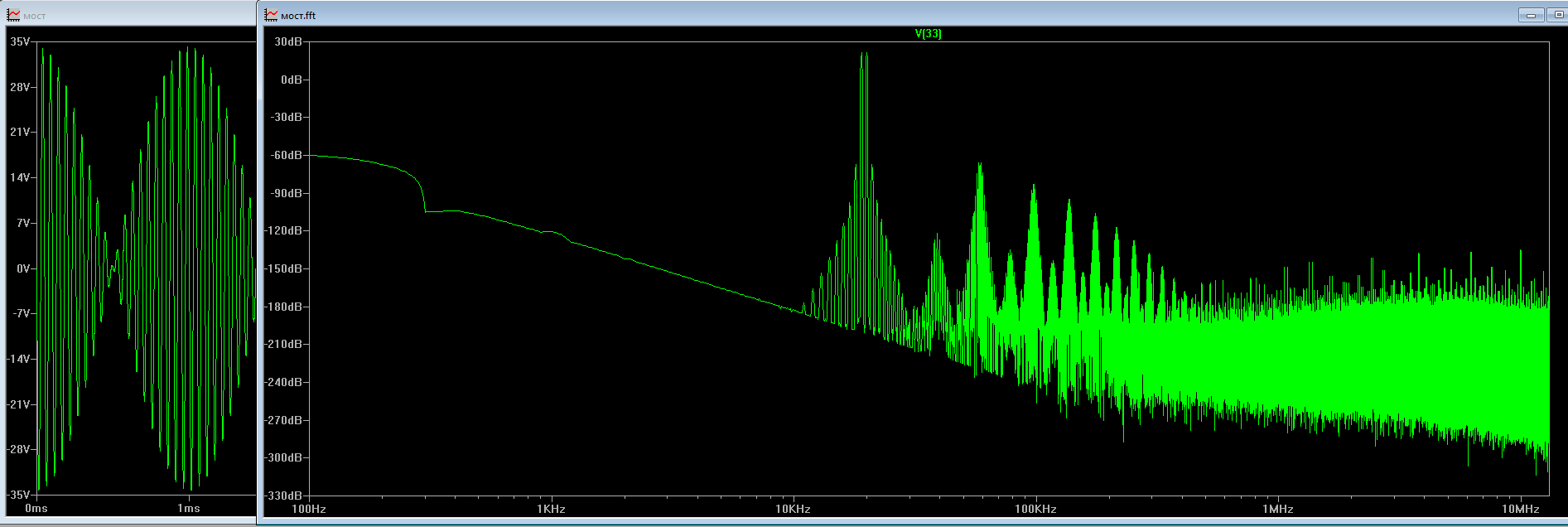
Task: Click the 0ms time axis label
Action: [x=36, y=508]
